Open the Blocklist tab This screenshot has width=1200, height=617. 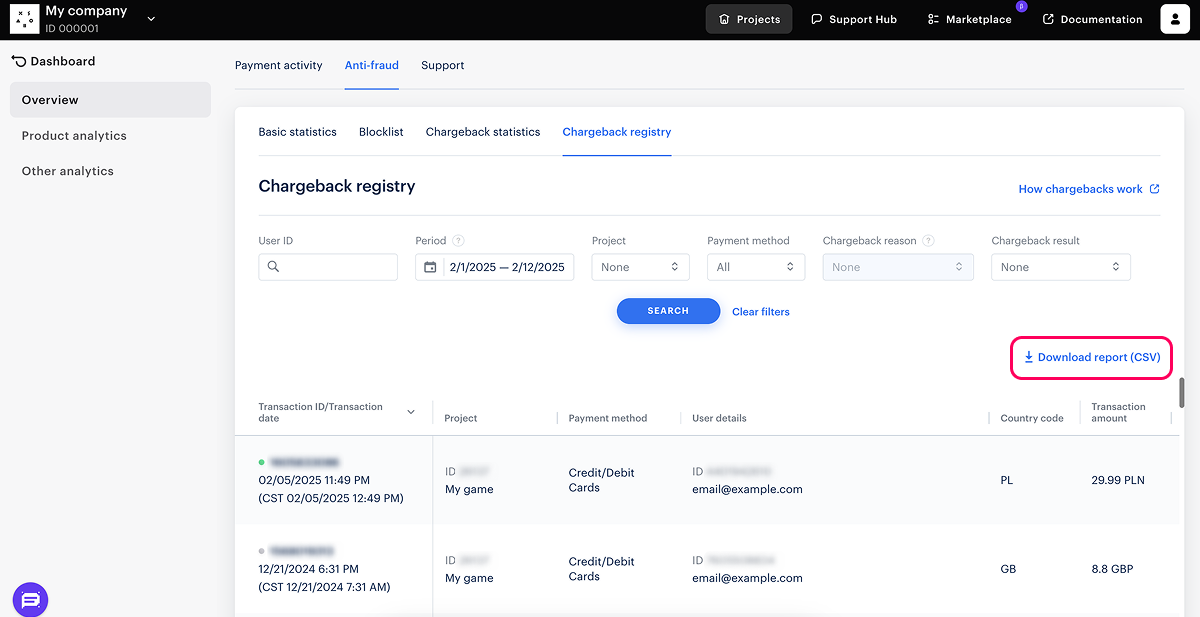[x=381, y=132]
